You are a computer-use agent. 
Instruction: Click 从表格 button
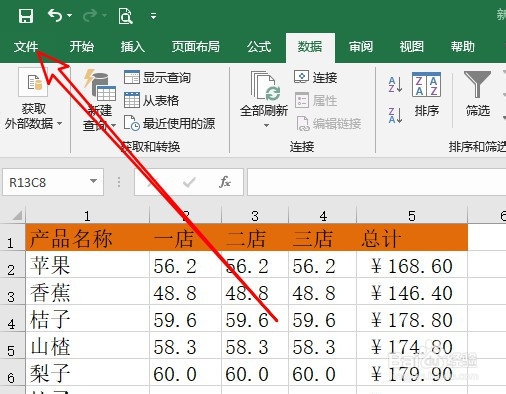pyautogui.click(x=151, y=100)
